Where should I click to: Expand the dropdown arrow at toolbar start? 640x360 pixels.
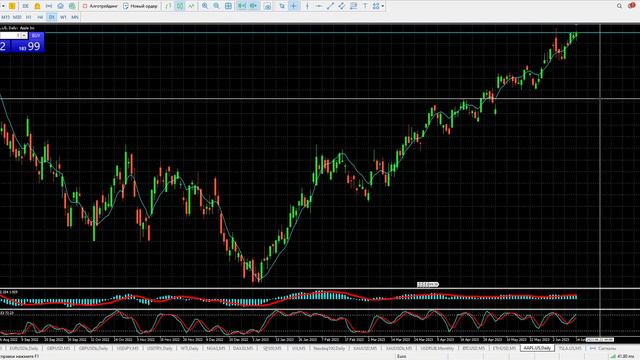[x=3, y=6]
